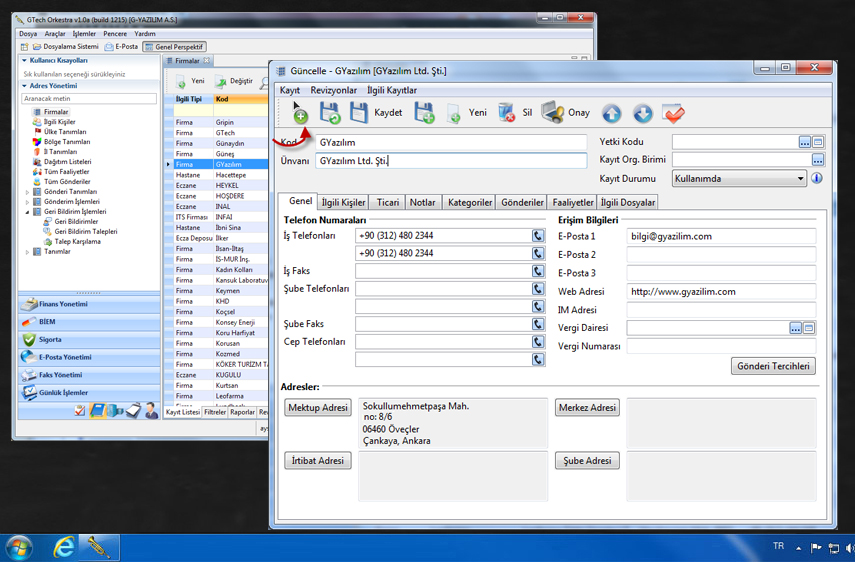Open Revizyonlar menu
Image resolution: width=855 pixels, height=562 pixels.
[x=333, y=90]
